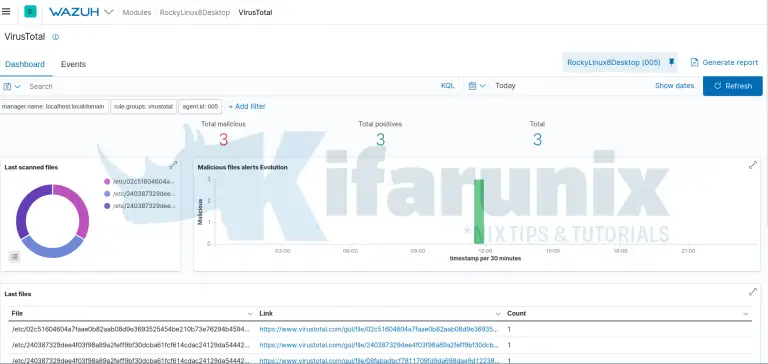Show VirusTotal module info icon
768x364 pixels.
pyautogui.click(x=55, y=37)
